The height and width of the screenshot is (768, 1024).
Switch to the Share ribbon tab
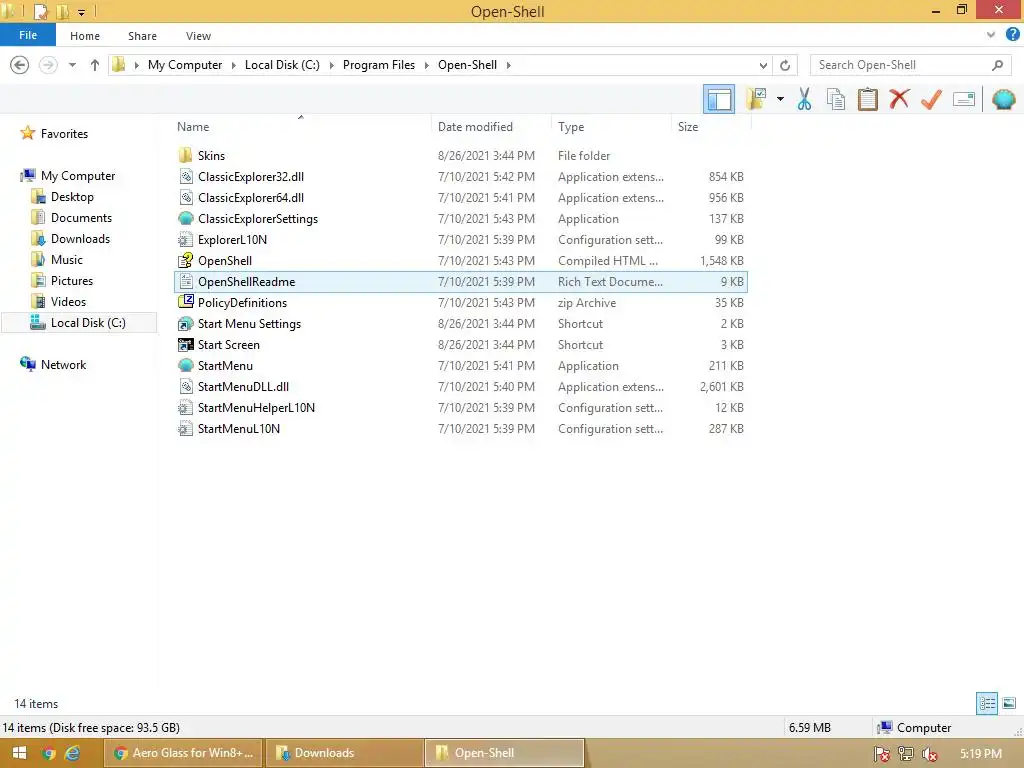[x=142, y=36]
